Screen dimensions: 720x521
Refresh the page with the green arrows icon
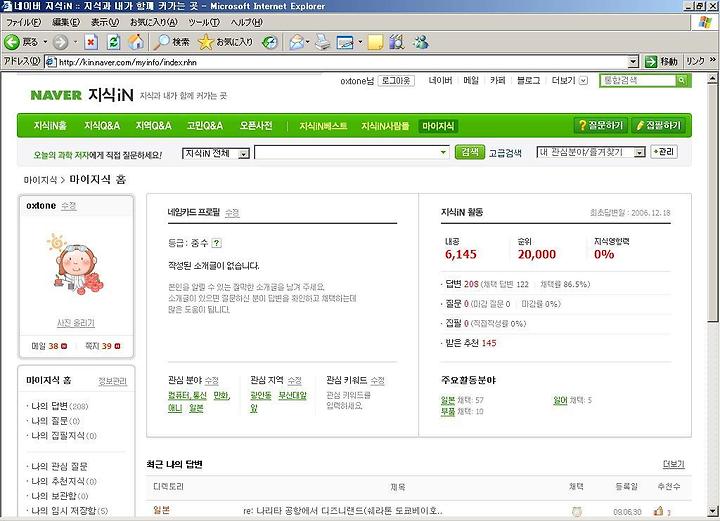click(113, 42)
